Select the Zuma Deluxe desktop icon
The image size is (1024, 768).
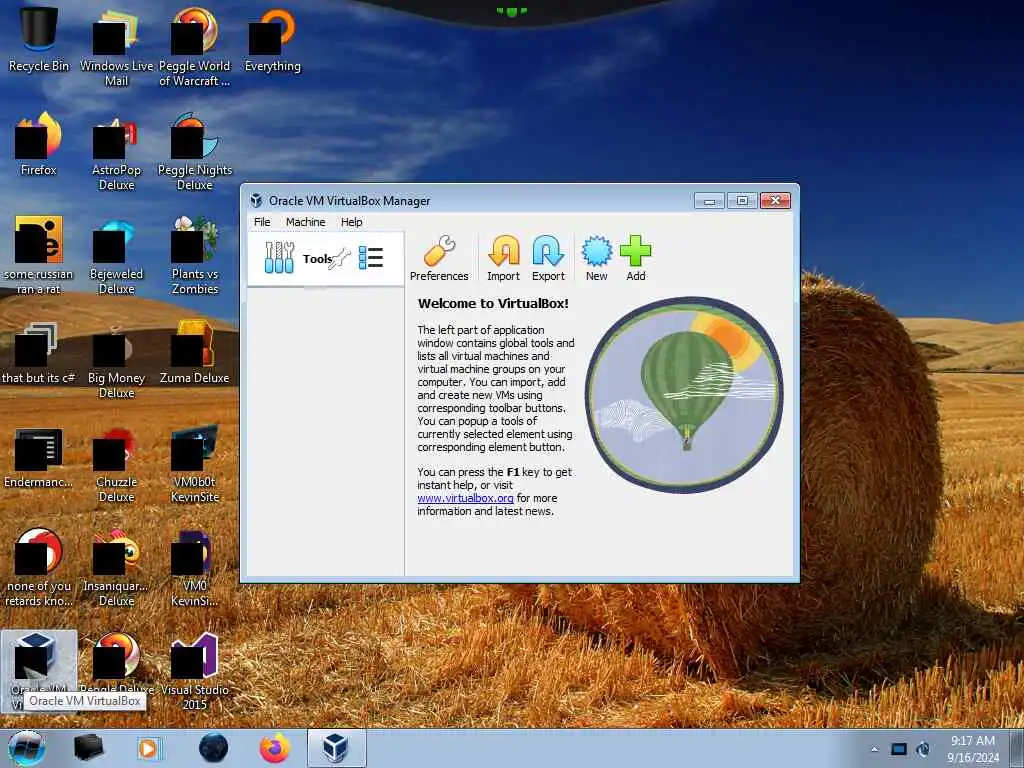coord(194,353)
